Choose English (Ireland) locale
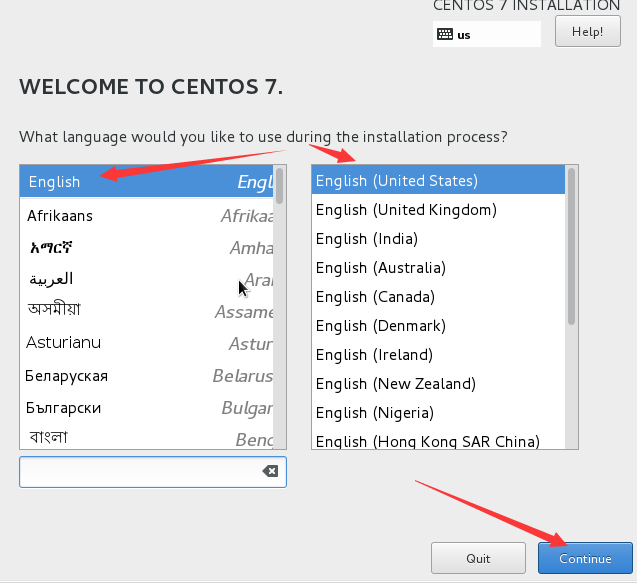 coord(438,355)
